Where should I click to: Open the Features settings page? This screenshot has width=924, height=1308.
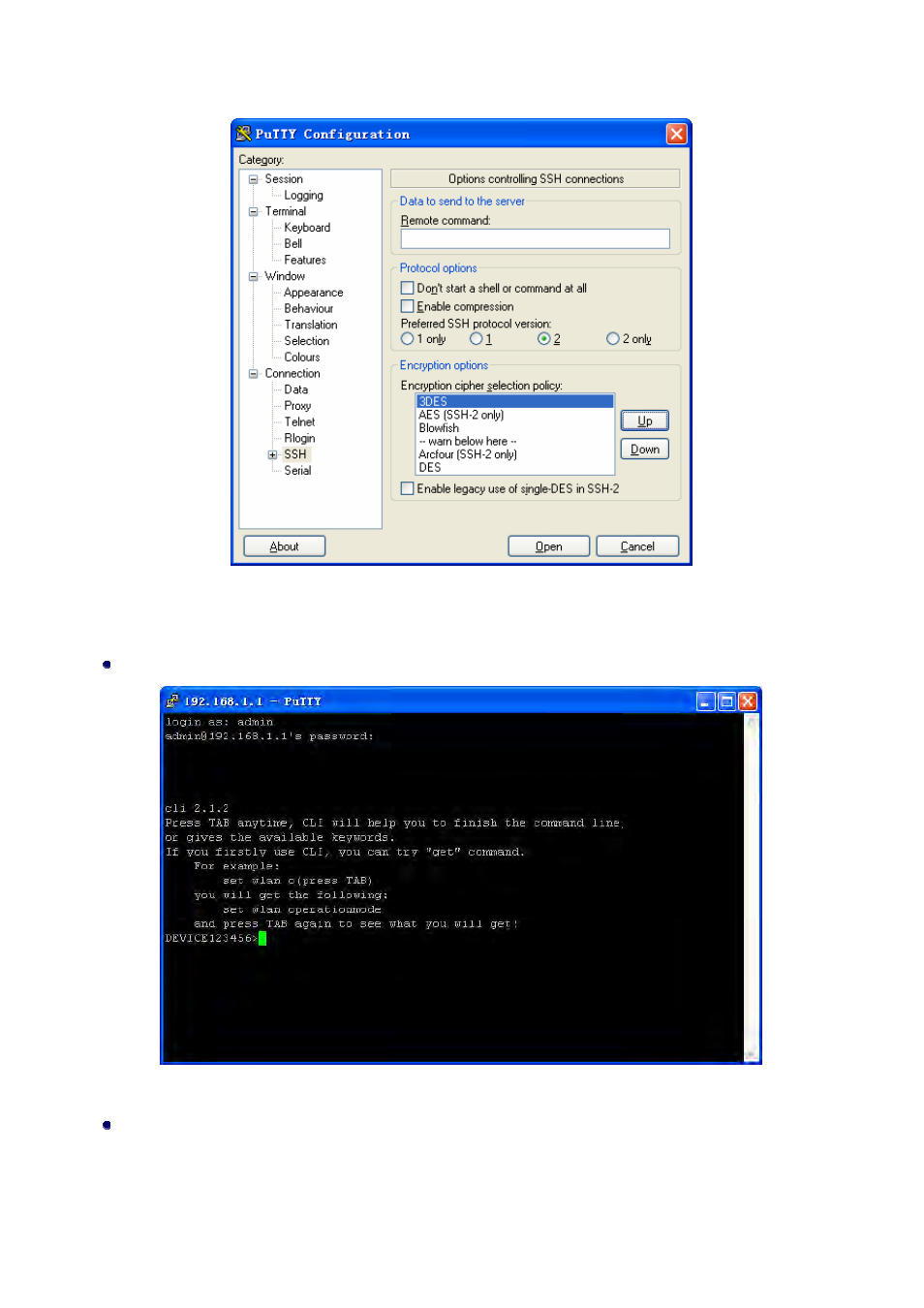point(305,260)
